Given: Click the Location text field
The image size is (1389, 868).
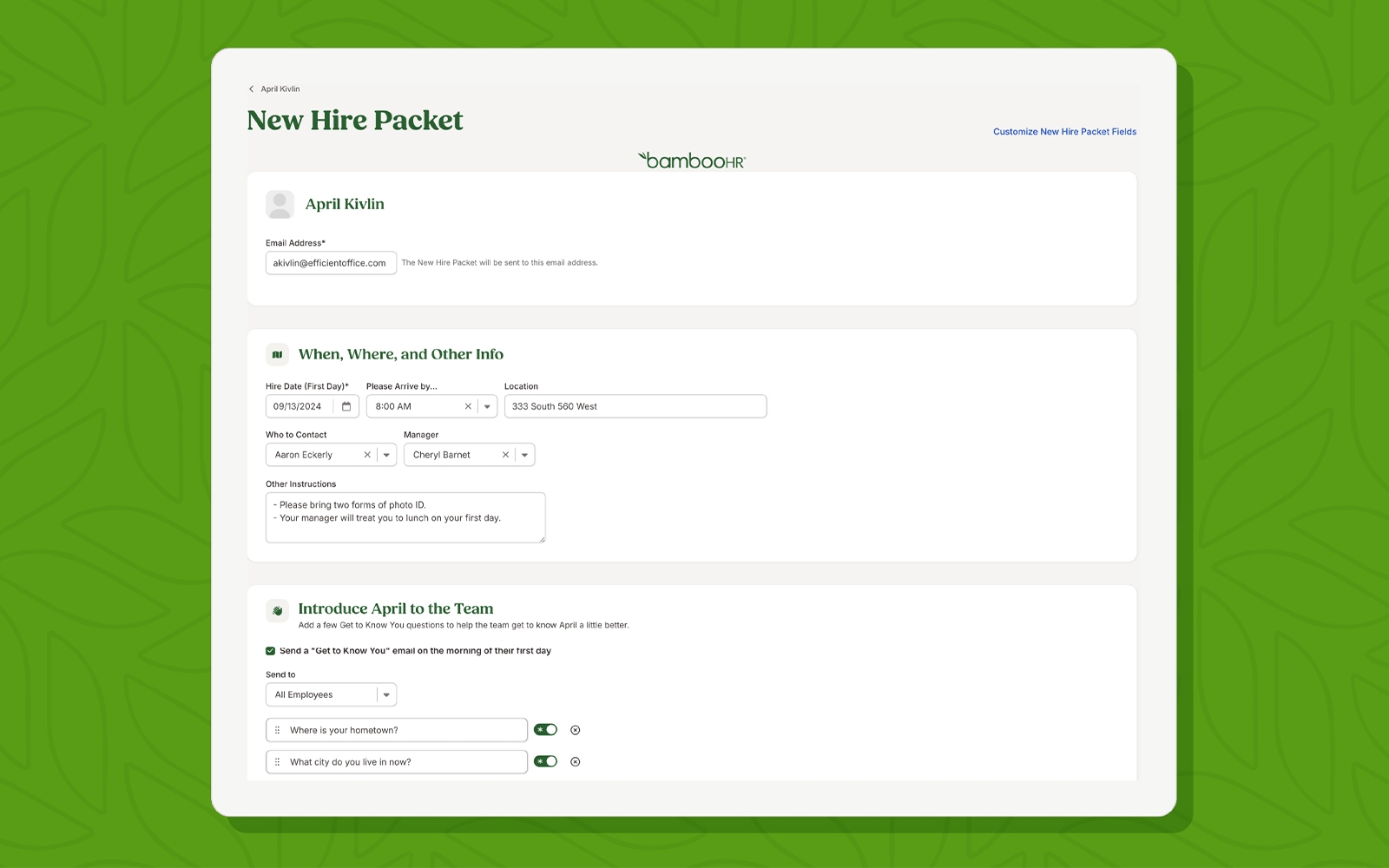Looking at the screenshot, I should (x=635, y=406).
